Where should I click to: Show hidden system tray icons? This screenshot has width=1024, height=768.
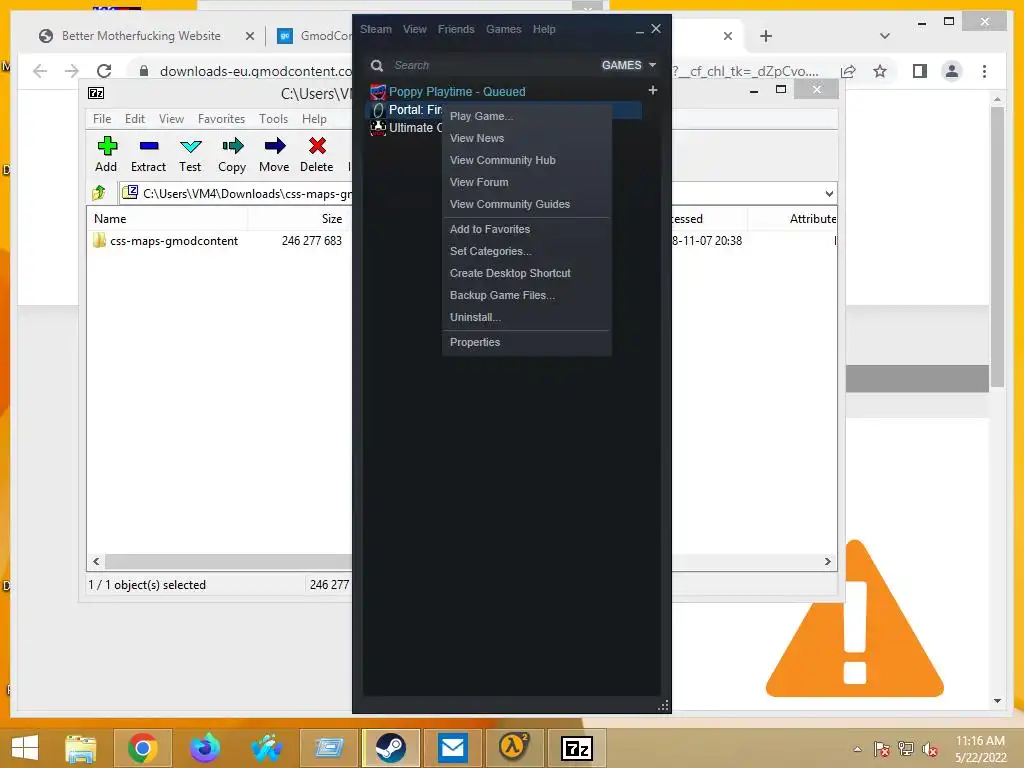(857, 749)
